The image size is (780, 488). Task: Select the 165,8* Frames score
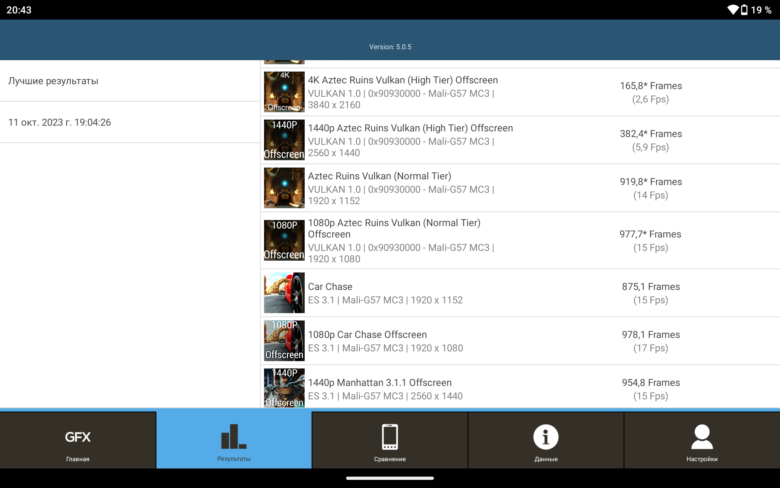click(x=651, y=86)
